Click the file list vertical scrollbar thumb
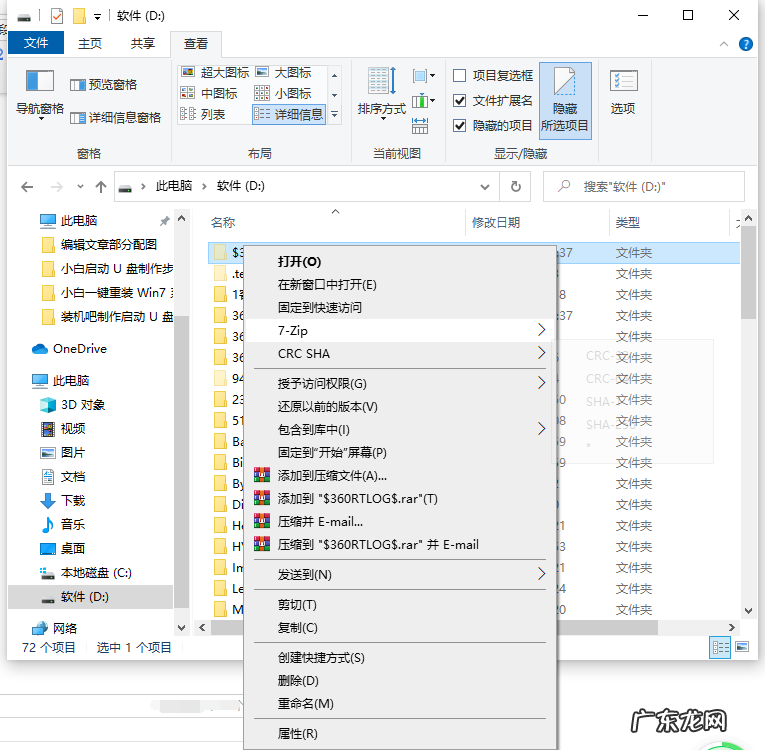 click(748, 272)
